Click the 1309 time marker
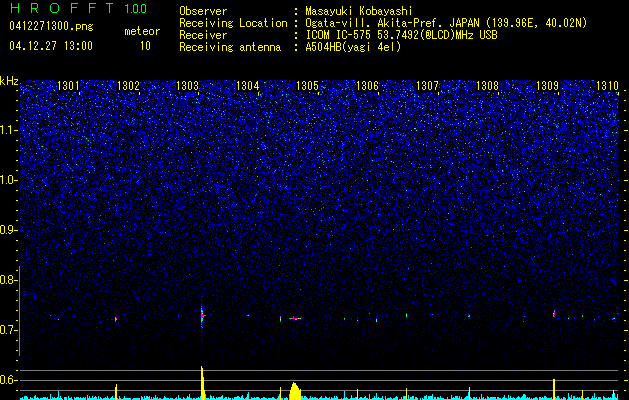This screenshot has height=400, width=629. point(547,86)
